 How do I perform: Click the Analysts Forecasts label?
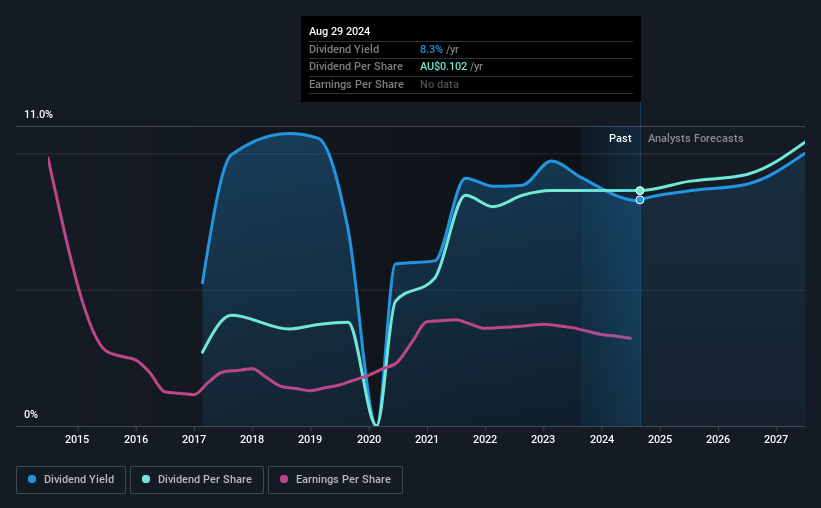[695, 138]
